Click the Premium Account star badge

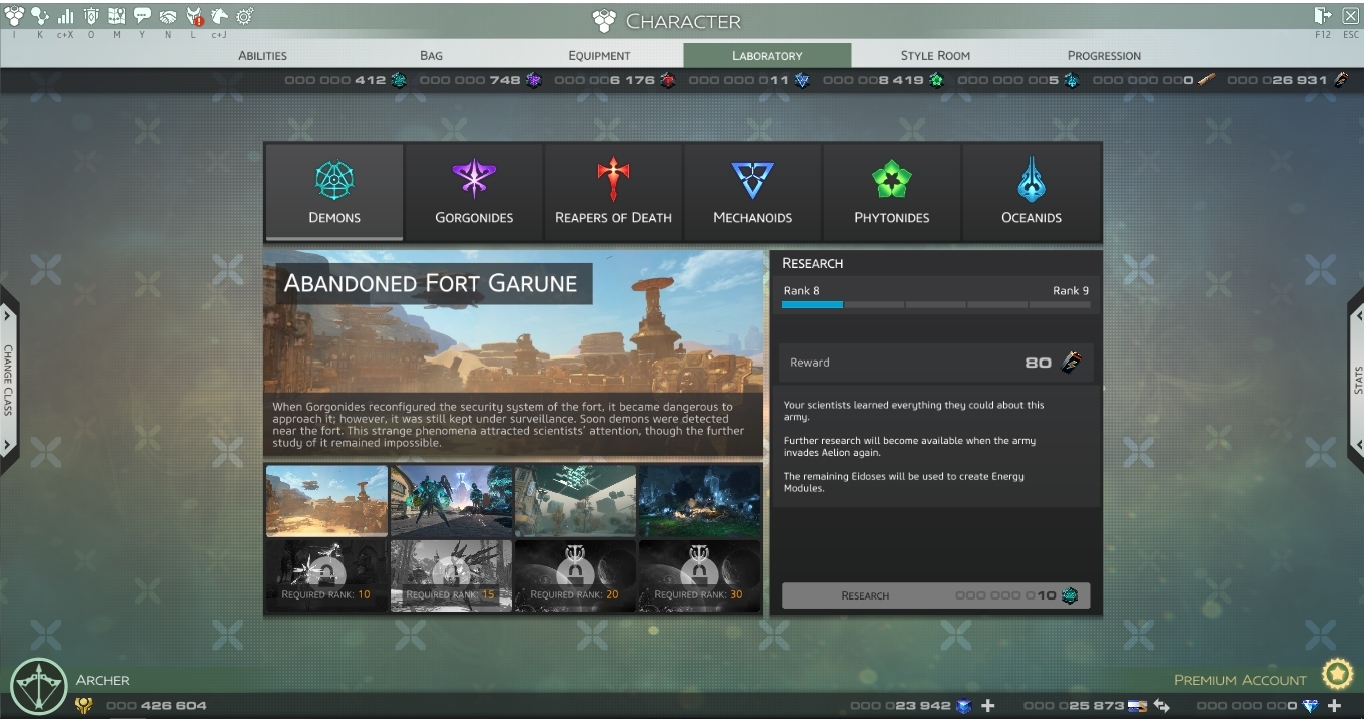pos(1337,676)
